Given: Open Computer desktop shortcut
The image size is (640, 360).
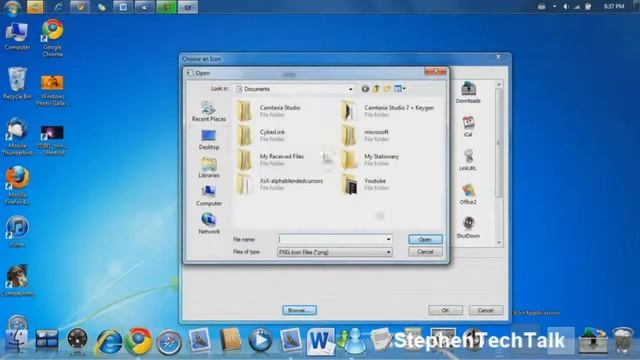Looking at the screenshot, I should (x=17, y=36).
